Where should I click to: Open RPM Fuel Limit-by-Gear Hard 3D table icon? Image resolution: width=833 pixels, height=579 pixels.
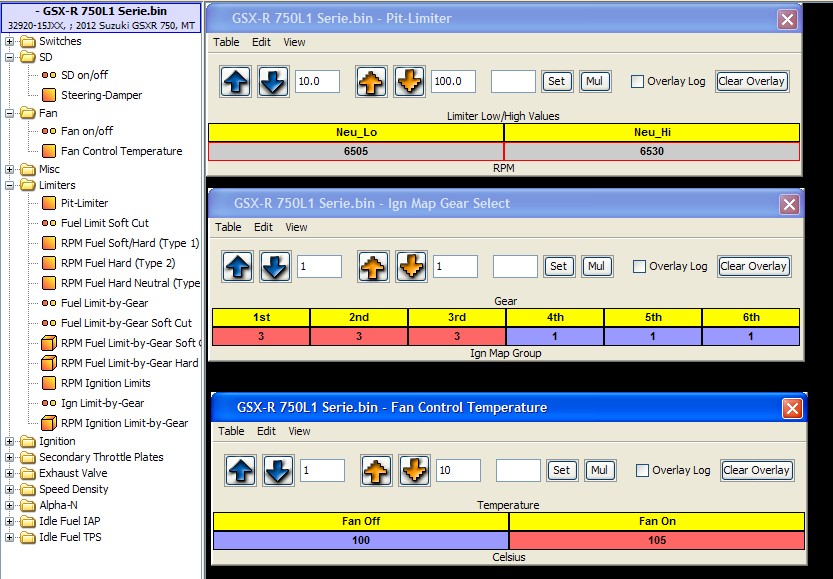pos(49,363)
